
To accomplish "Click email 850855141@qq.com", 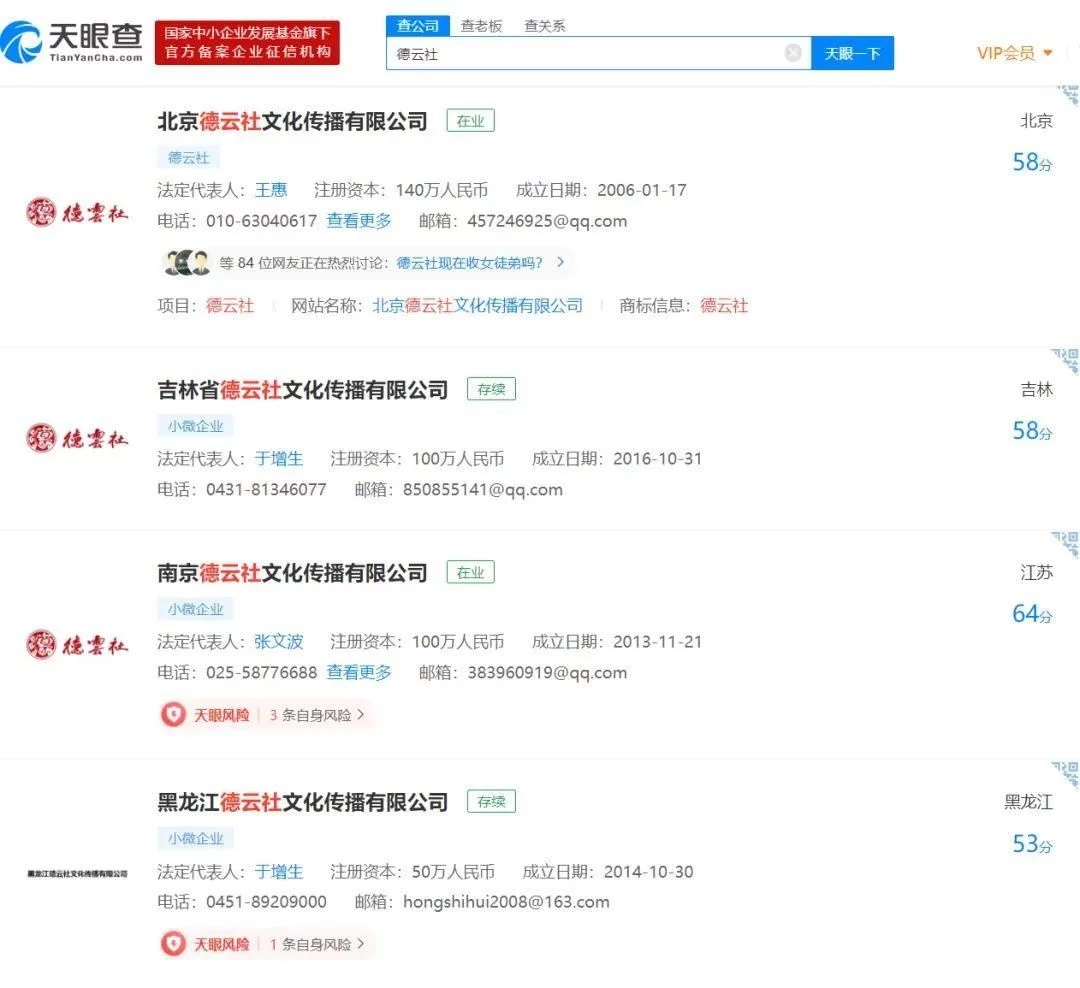I will tap(483, 490).
